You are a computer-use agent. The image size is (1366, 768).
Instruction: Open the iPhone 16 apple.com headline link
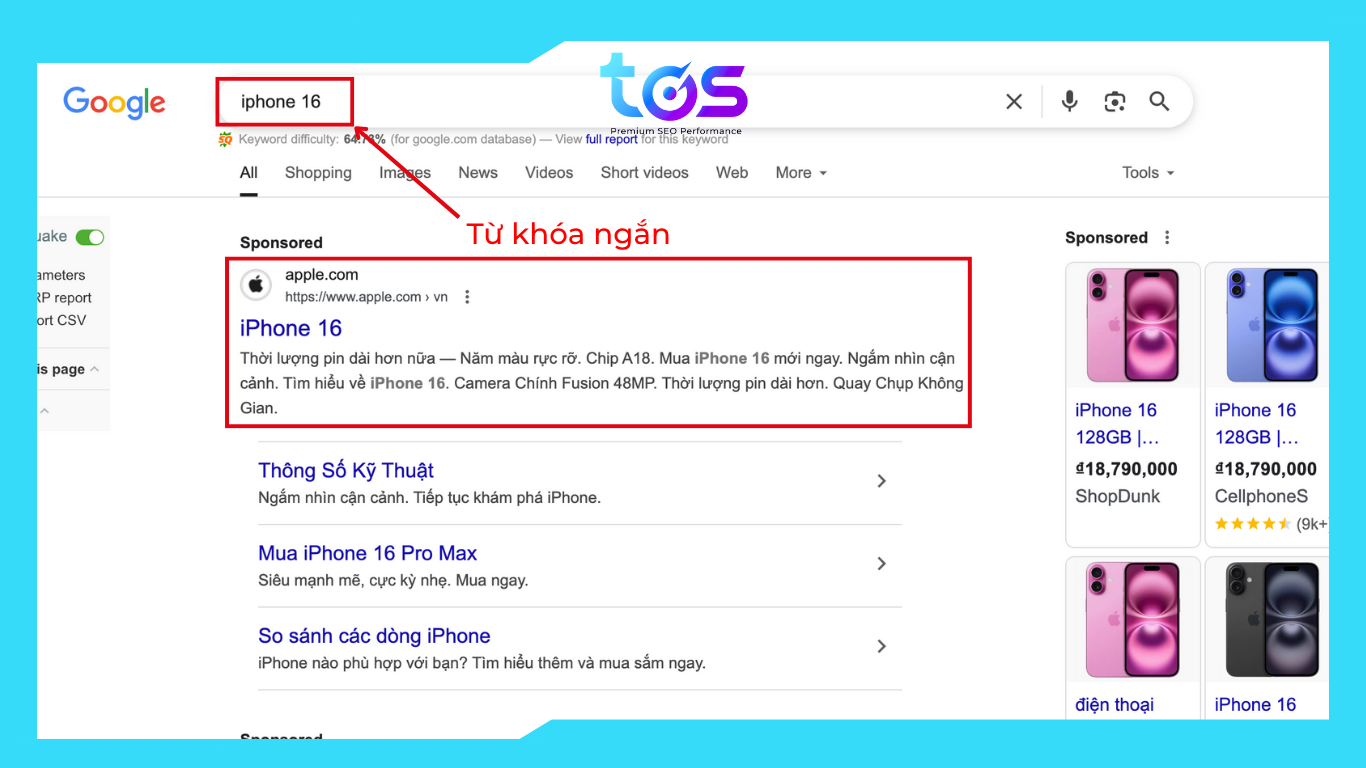pos(291,328)
